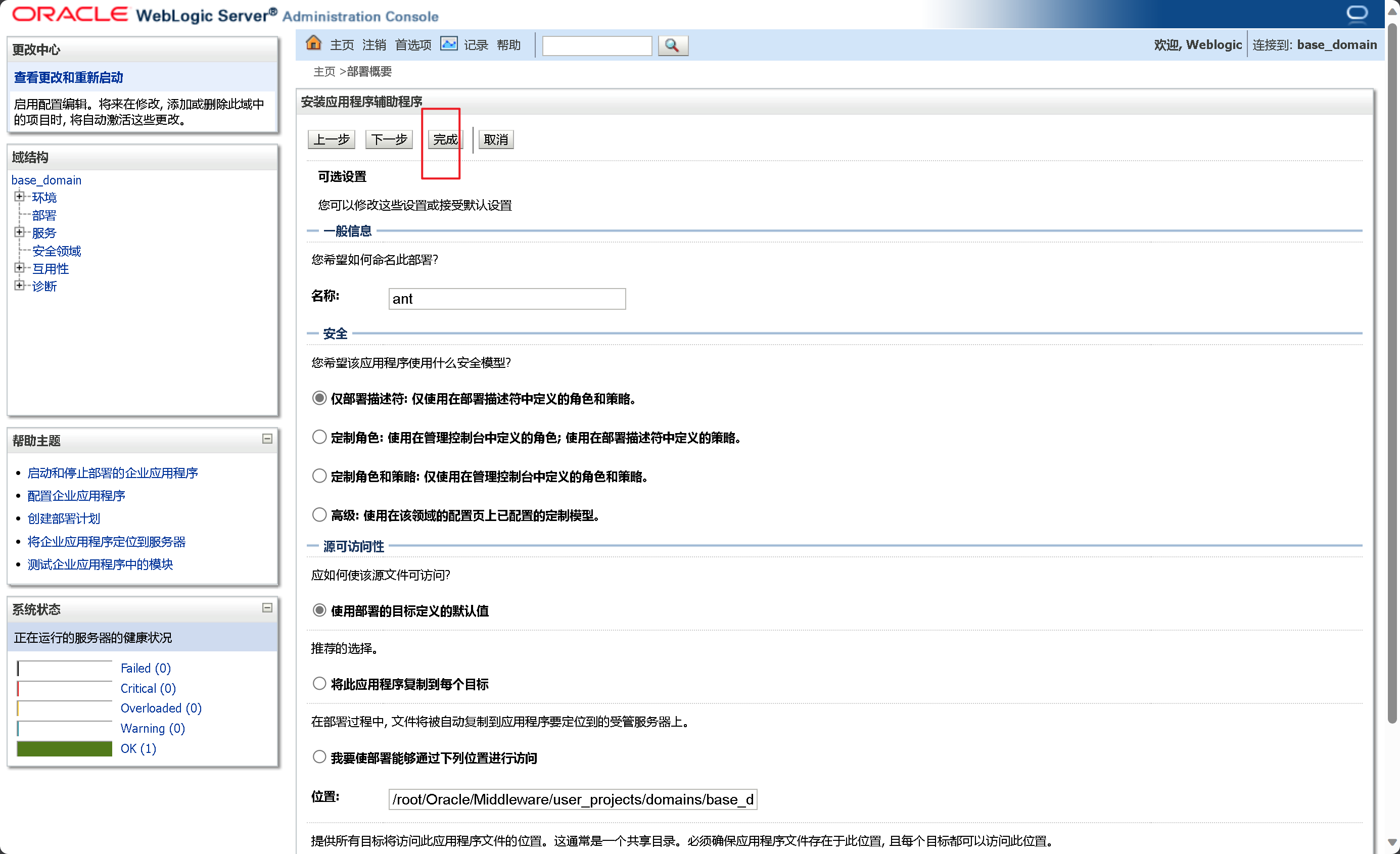Choose 将此应用程序复制到每个目标 radio option

(319, 684)
